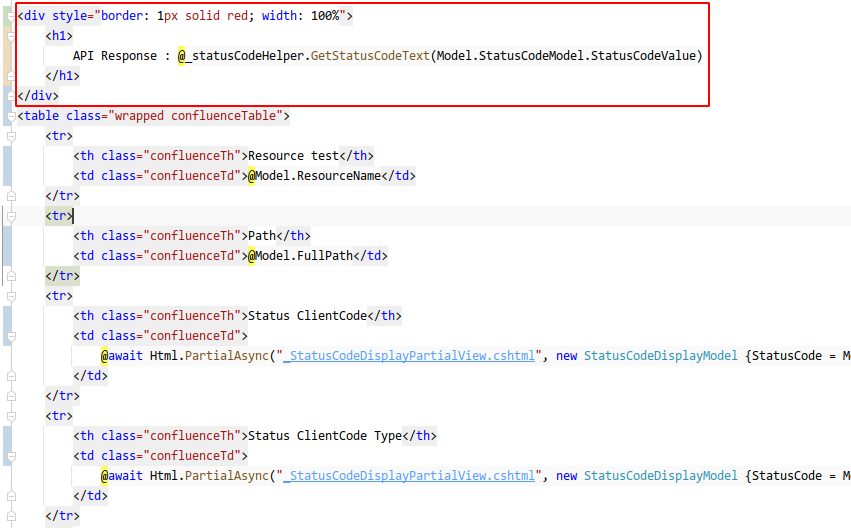Click the width: 100% style property
Viewport: 851px width, 528px height.
pos(301,16)
